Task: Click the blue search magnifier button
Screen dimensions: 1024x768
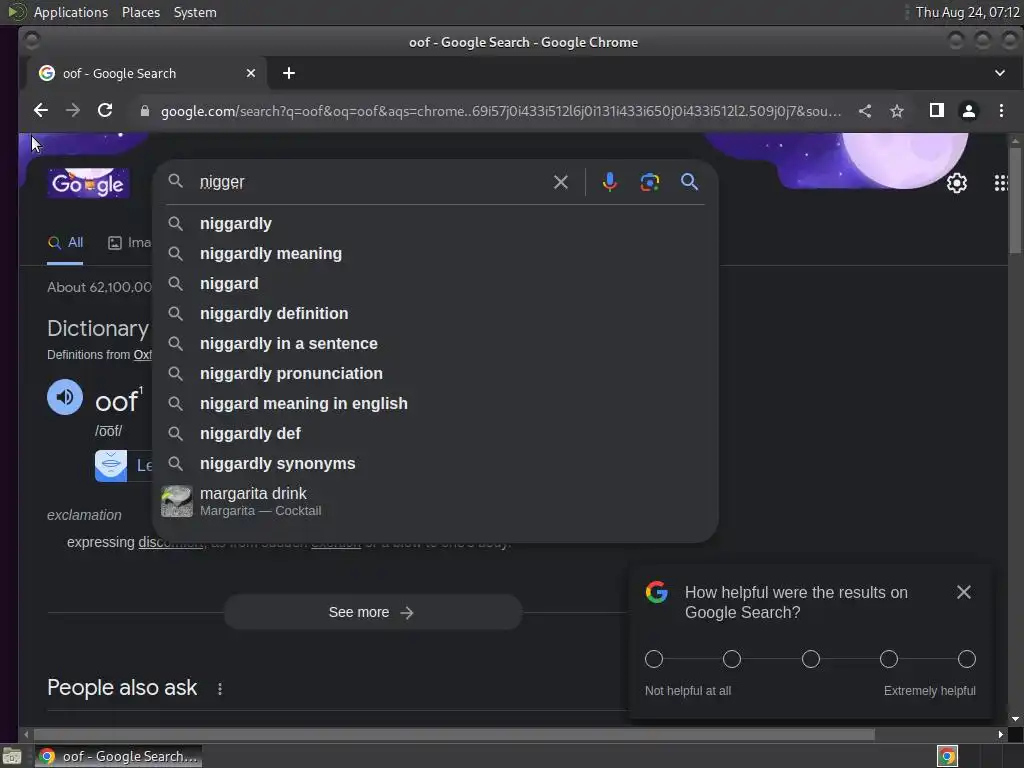Action: 689,182
